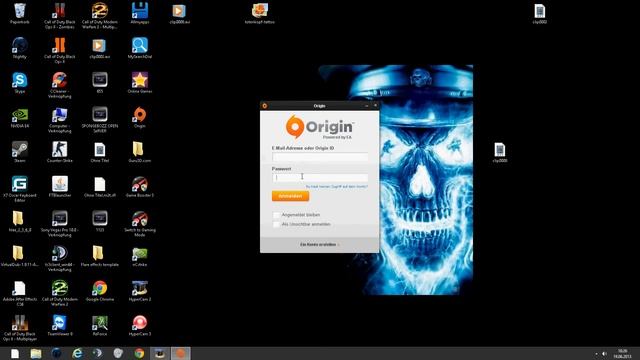The height and width of the screenshot is (360, 640).
Task: Launch the FTBlauncher Java icon
Action: coord(60,187)
